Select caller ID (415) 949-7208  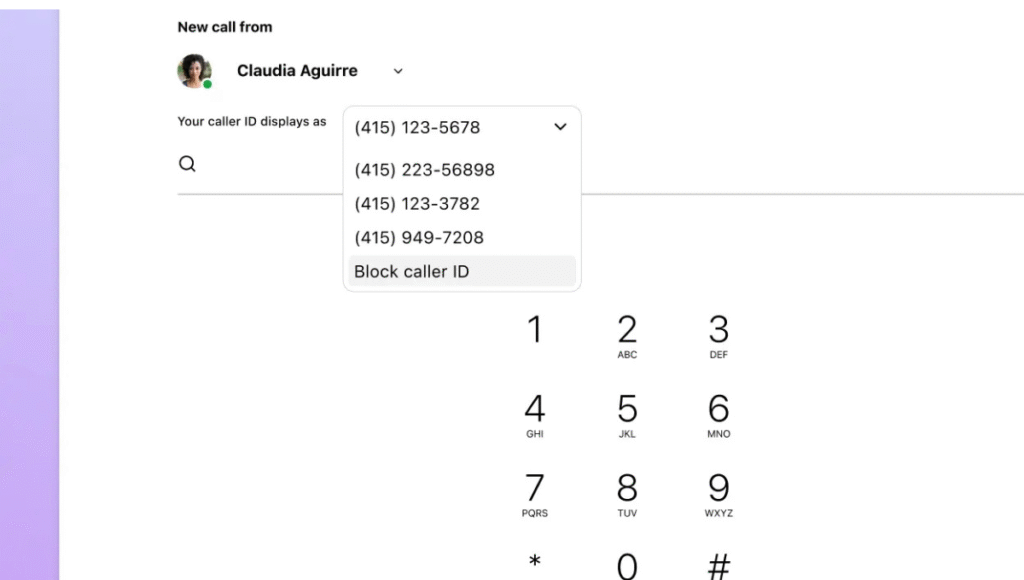tap(419, 237)
